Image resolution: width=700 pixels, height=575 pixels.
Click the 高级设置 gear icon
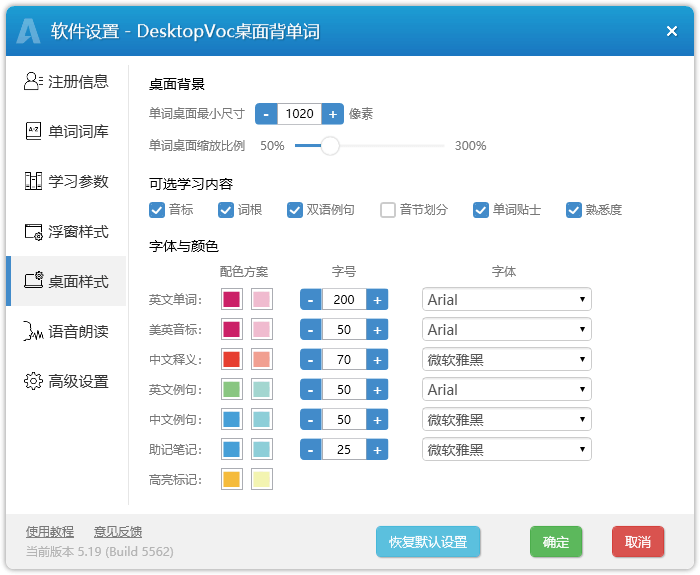click(x=33, y=381)
